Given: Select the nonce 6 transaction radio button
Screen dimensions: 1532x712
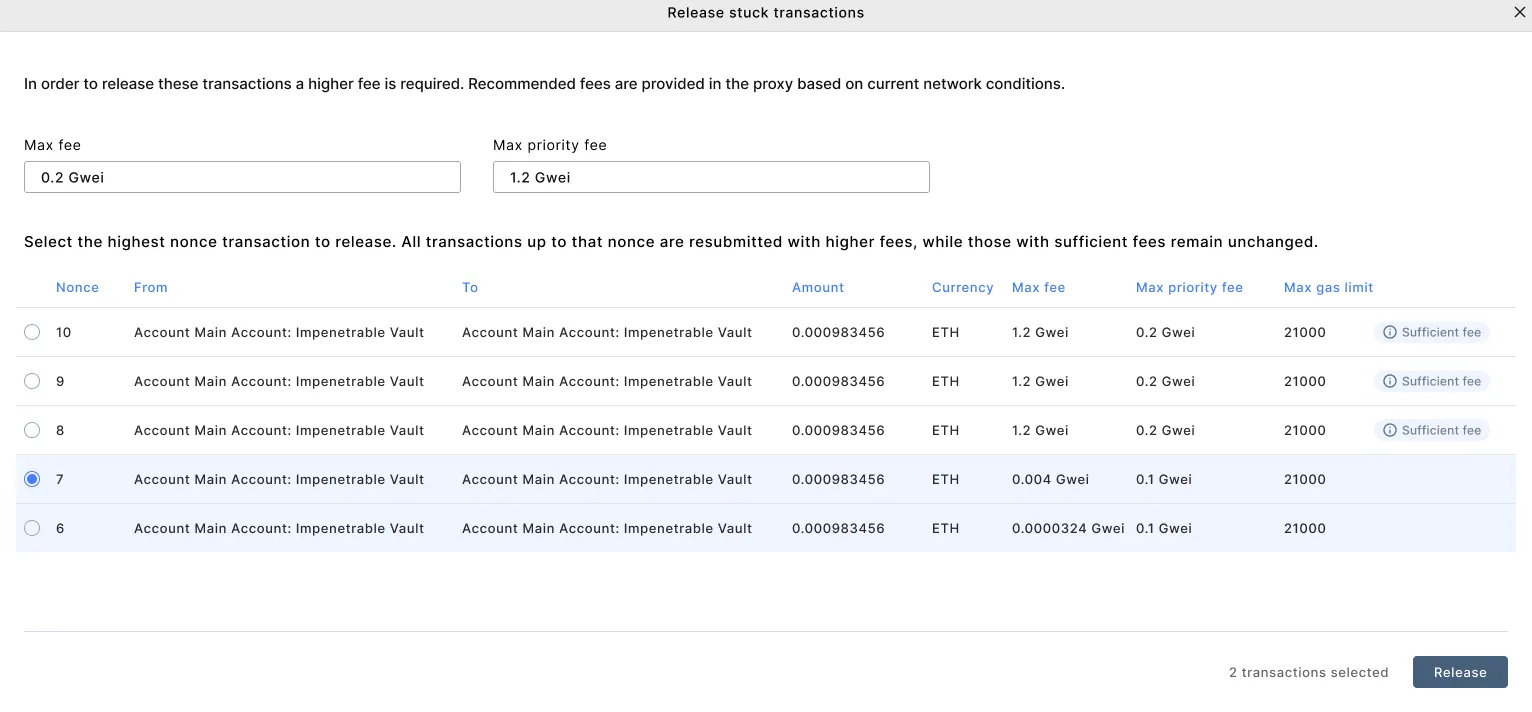Looking at the screenshot, I should (32, 528).
